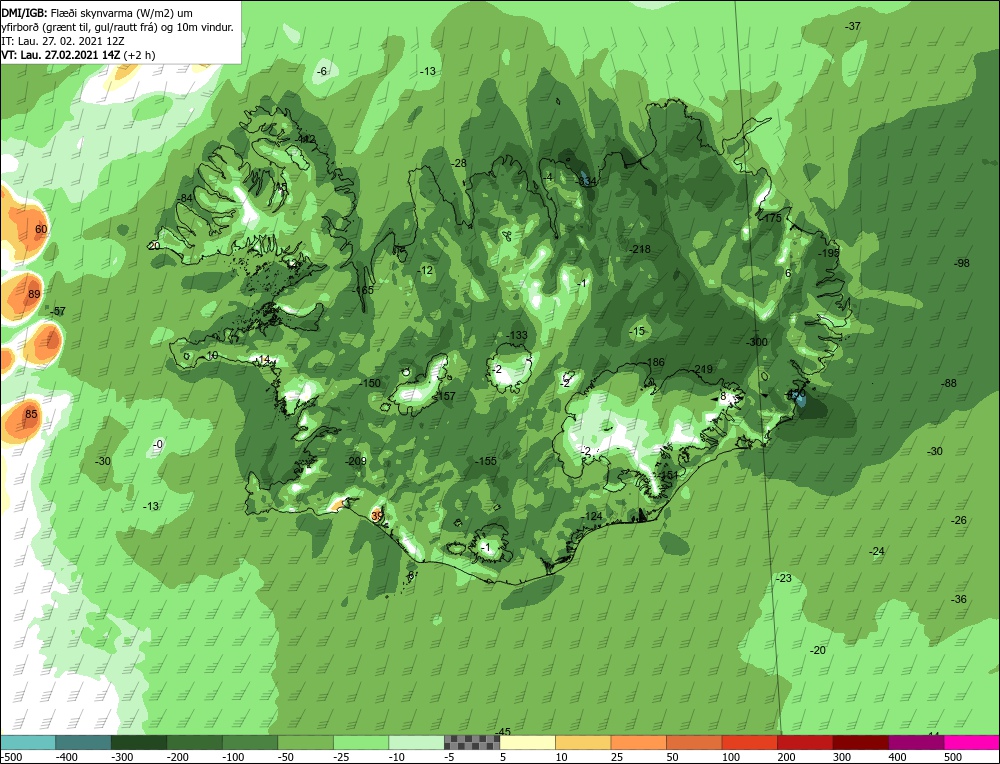1000x764 pixels.
Task: Click the "-209" map value
Action: (356, 462)
